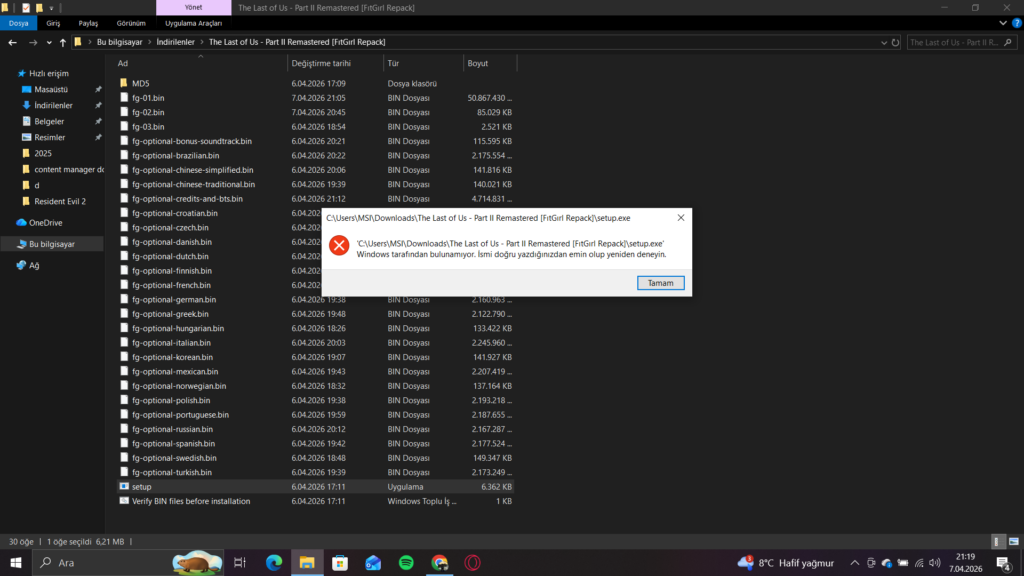
Task: Open Masaüstü in the sidebar
Action: 51,89
